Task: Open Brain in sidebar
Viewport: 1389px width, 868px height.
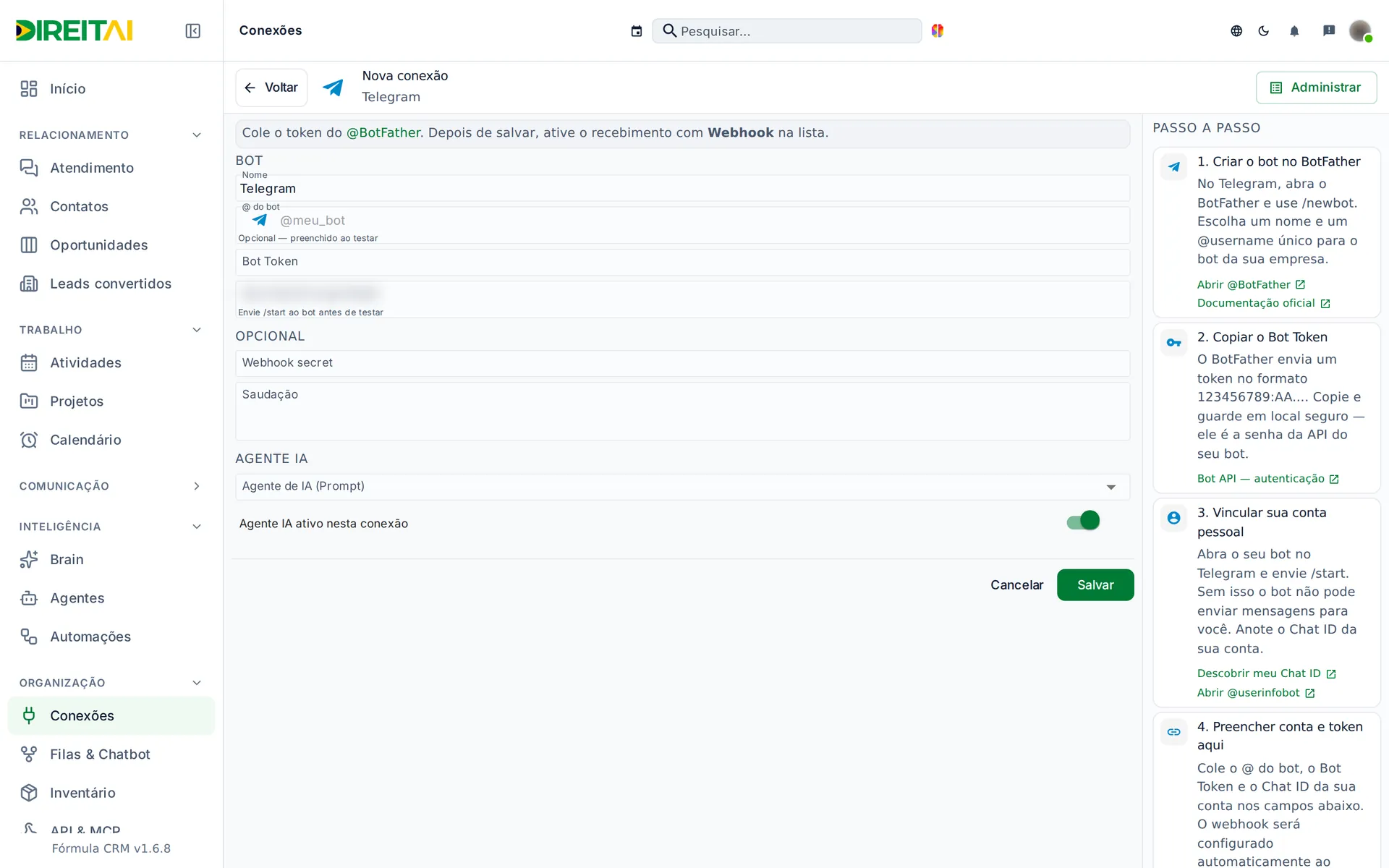Action: coord(111,559)
